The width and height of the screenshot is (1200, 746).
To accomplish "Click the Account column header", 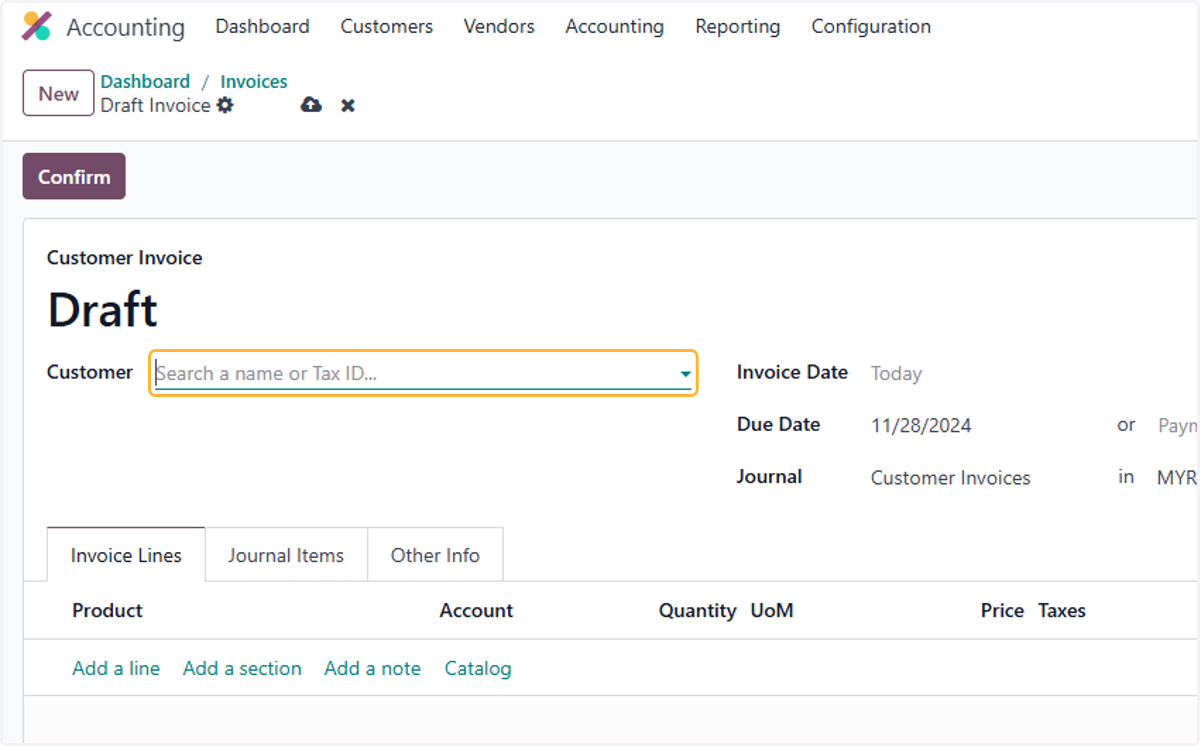I will [x=476, y=611].
